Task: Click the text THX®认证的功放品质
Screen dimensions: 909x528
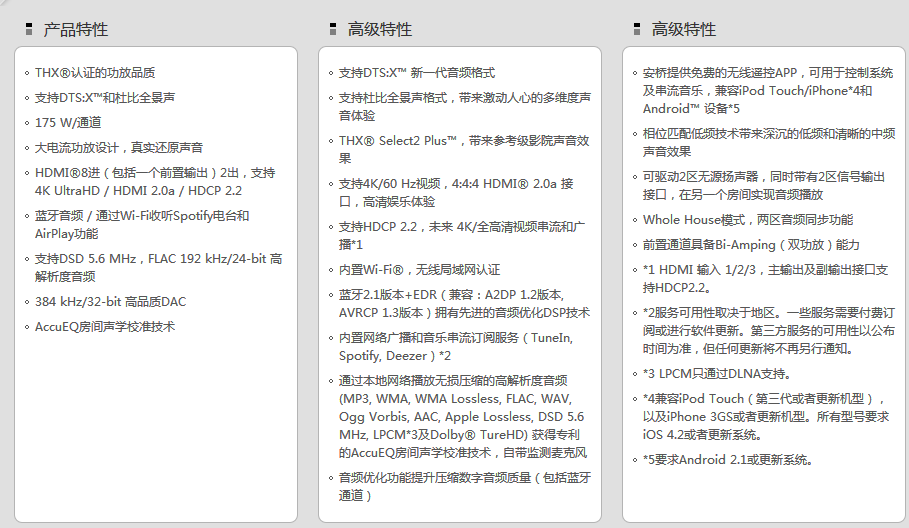Action: click(95, 72)
